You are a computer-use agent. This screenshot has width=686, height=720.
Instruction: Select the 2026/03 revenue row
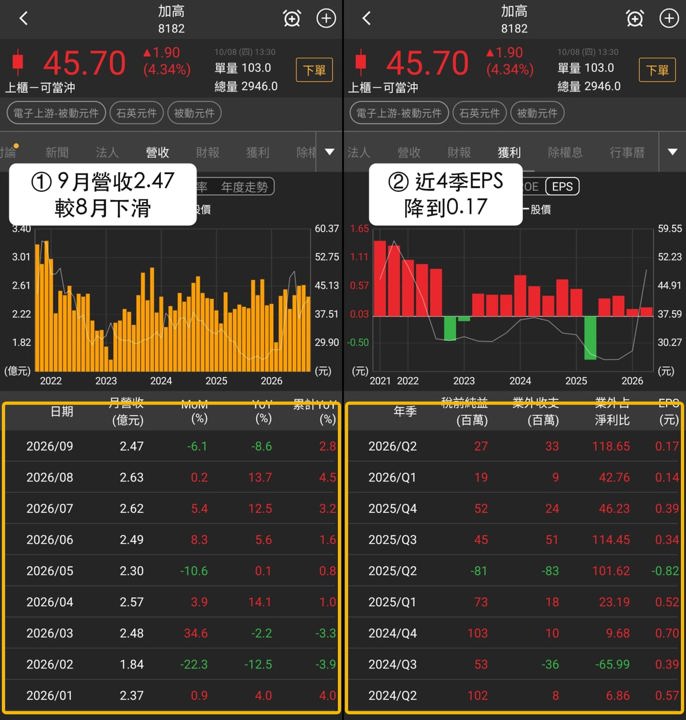coord(172,633)
